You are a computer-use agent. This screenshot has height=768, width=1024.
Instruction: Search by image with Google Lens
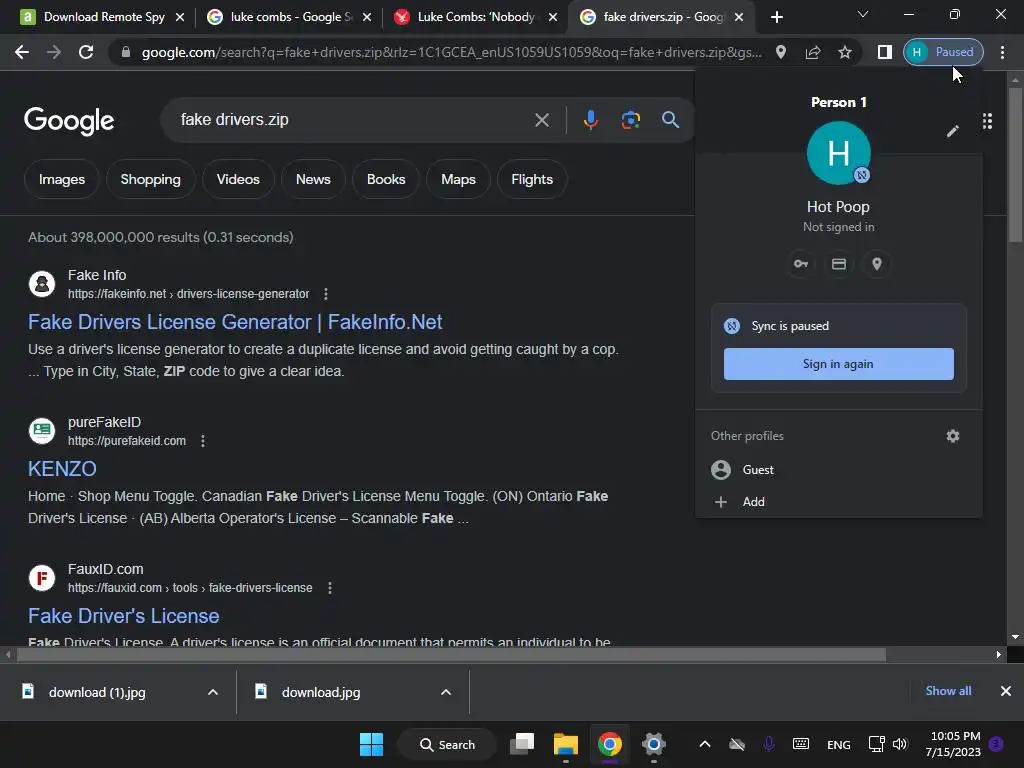pos(630,120)
